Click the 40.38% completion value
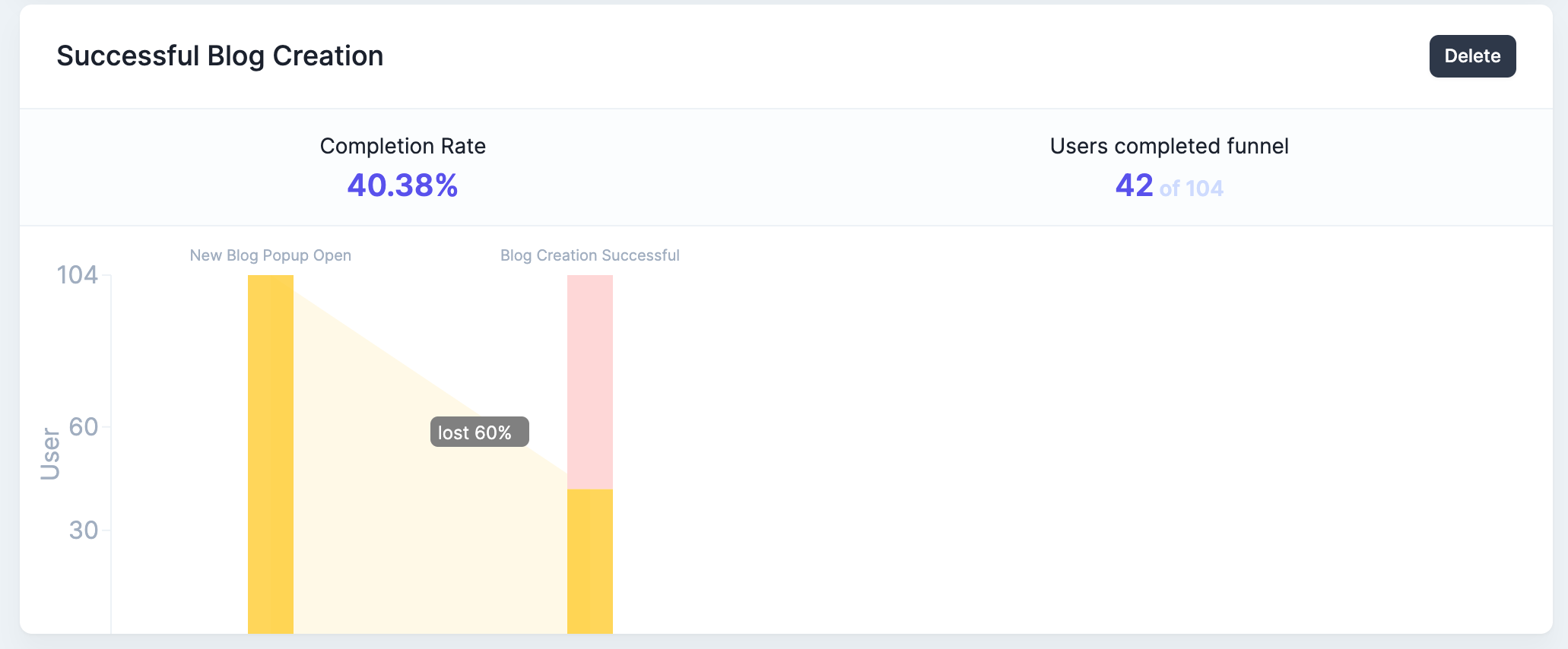 (402, 185)
